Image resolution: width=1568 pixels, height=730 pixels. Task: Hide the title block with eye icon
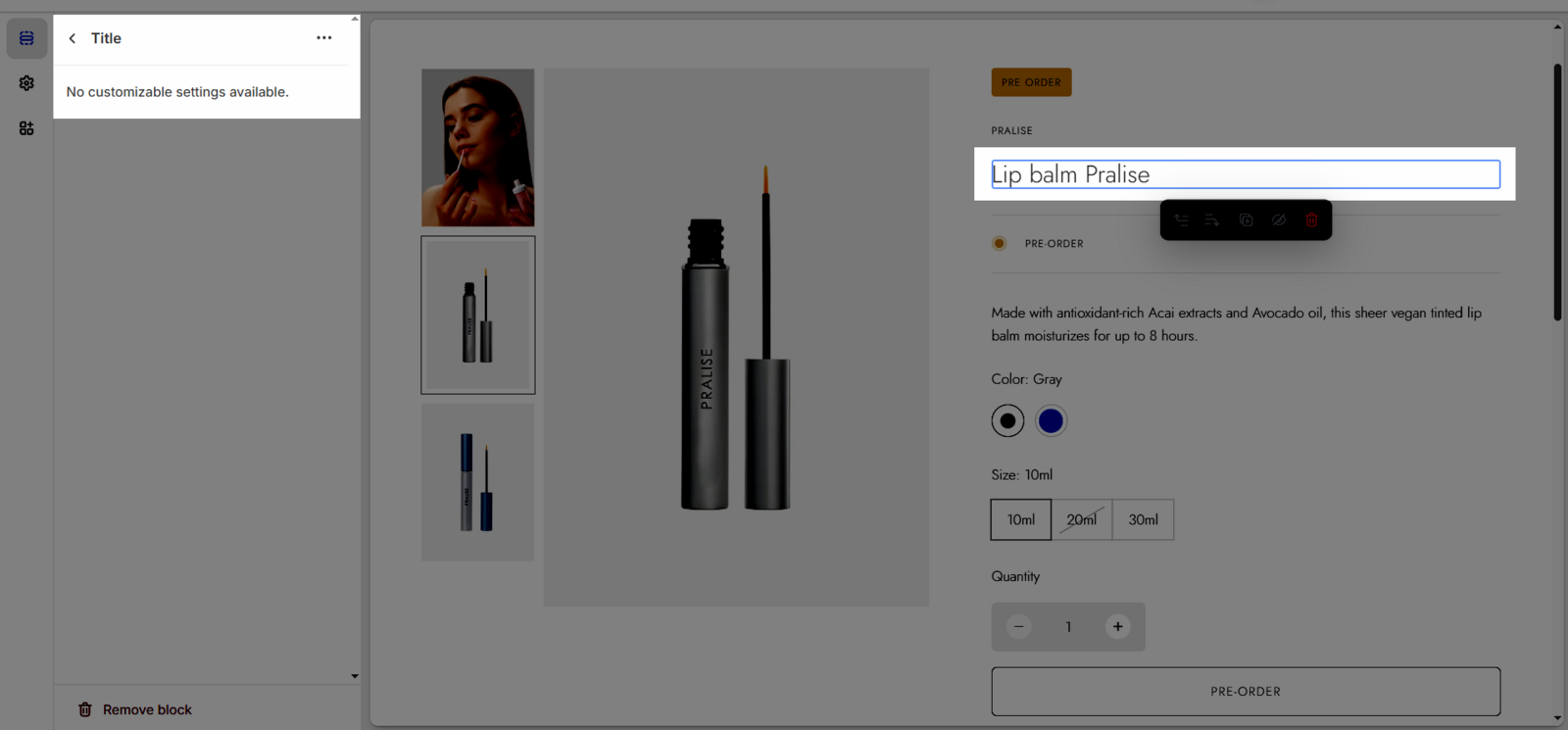(1279, 220)
